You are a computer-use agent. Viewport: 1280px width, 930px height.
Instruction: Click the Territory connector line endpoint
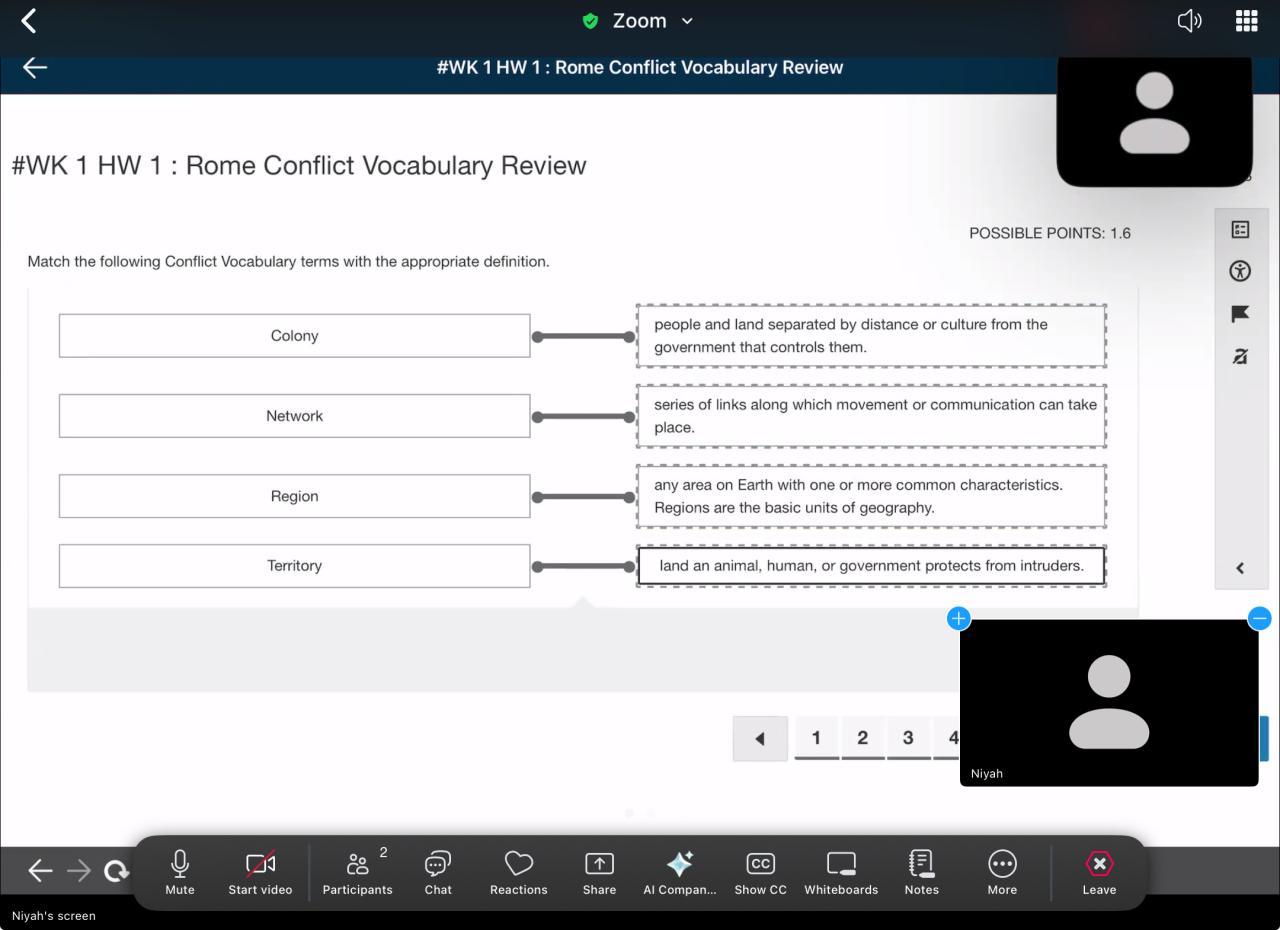[537, 567]
